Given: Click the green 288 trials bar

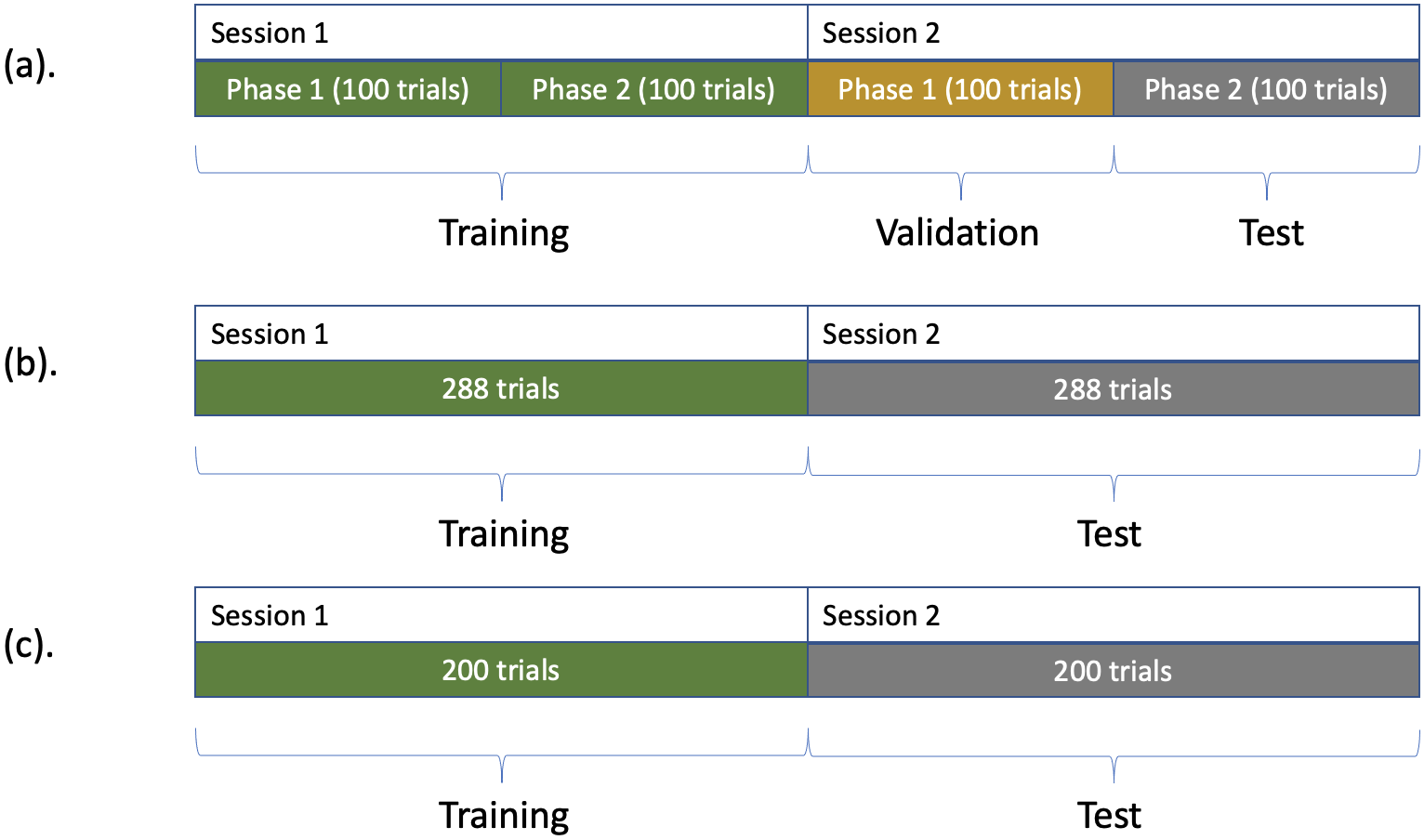Looking at the screenshot, I should pyautogui.click(x=501, y=388).
